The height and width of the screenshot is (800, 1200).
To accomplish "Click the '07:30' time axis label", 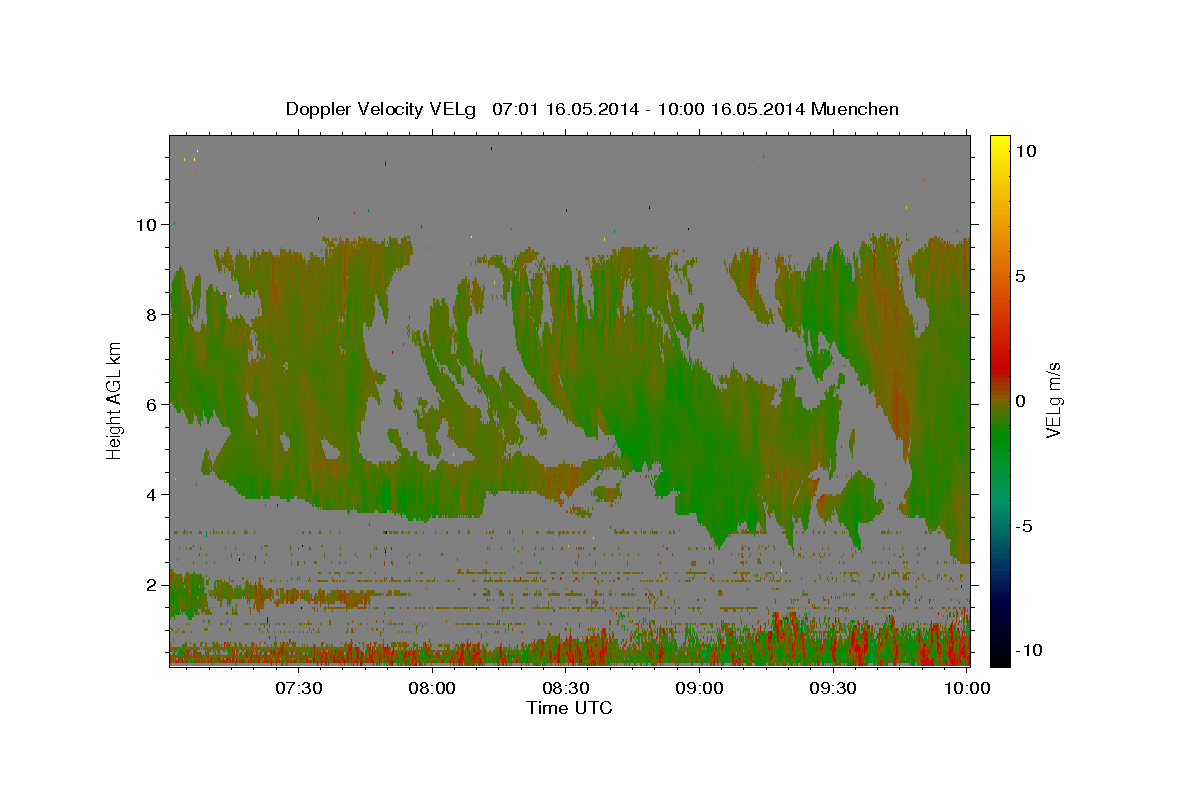I will pyautogui.click(x=300, y=688).
